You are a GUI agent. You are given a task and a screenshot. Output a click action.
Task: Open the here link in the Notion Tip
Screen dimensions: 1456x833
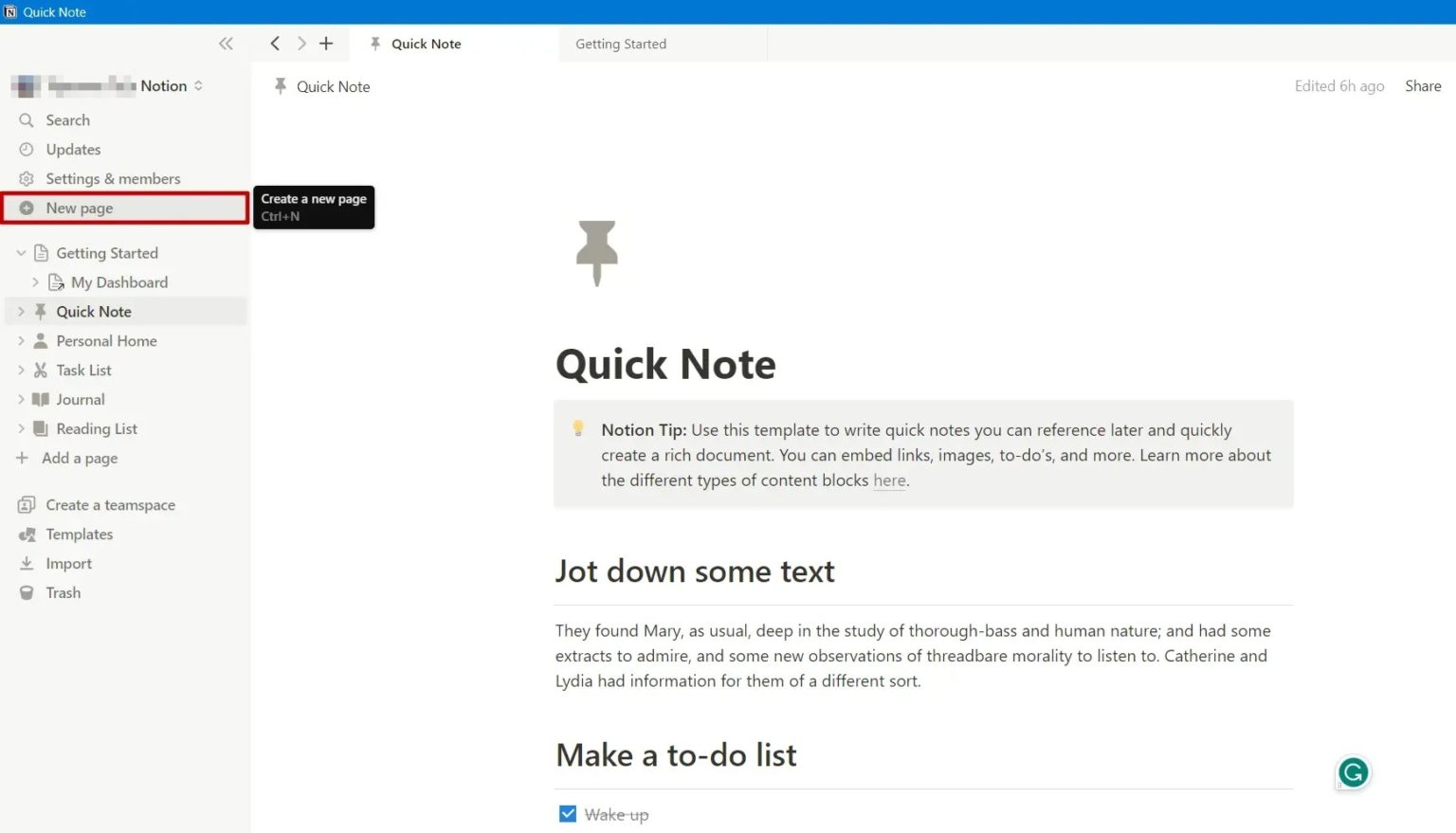(889, 480)
